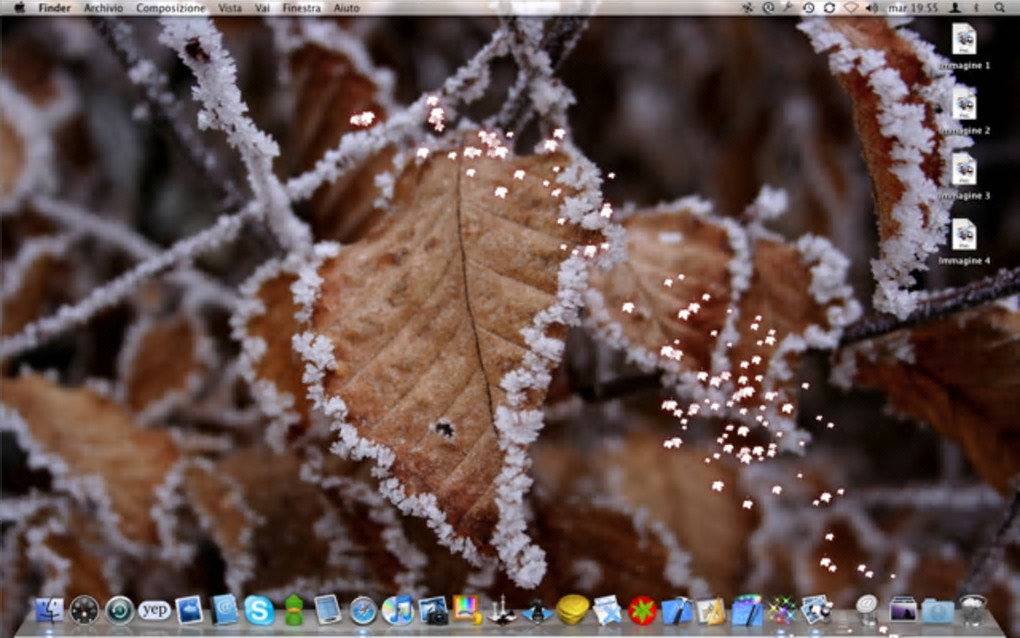The width and height of the screenshot is (1020, 638).
Task: Launch Preview app from the dock
Action: (816, 611)
